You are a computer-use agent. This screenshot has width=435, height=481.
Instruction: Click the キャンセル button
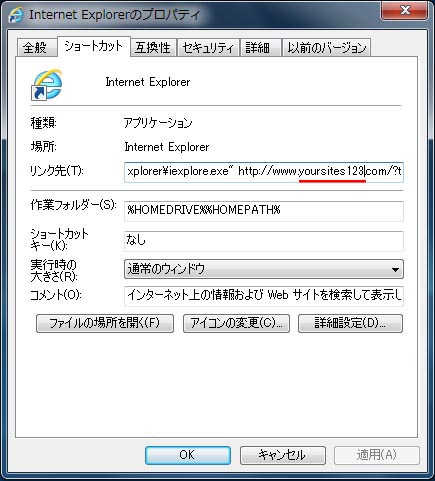(283, 455)
